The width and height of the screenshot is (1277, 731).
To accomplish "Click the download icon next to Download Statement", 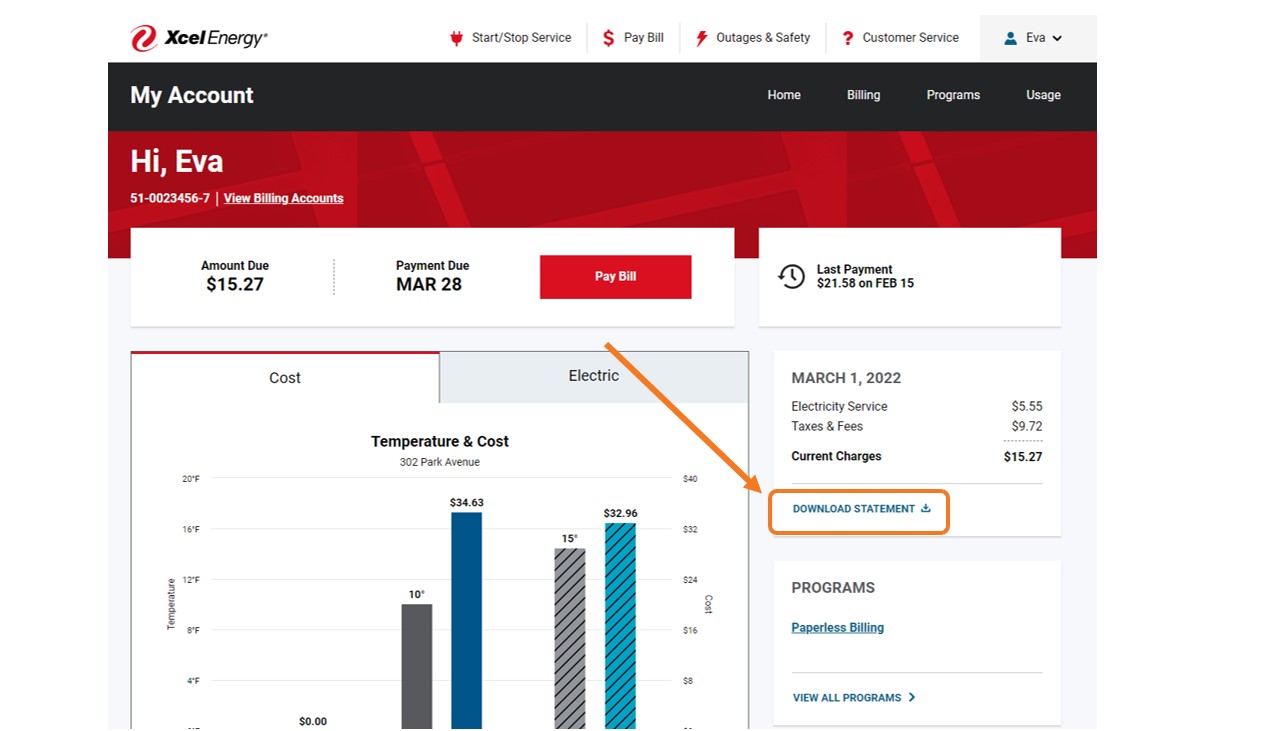I will tap(925, 508).
